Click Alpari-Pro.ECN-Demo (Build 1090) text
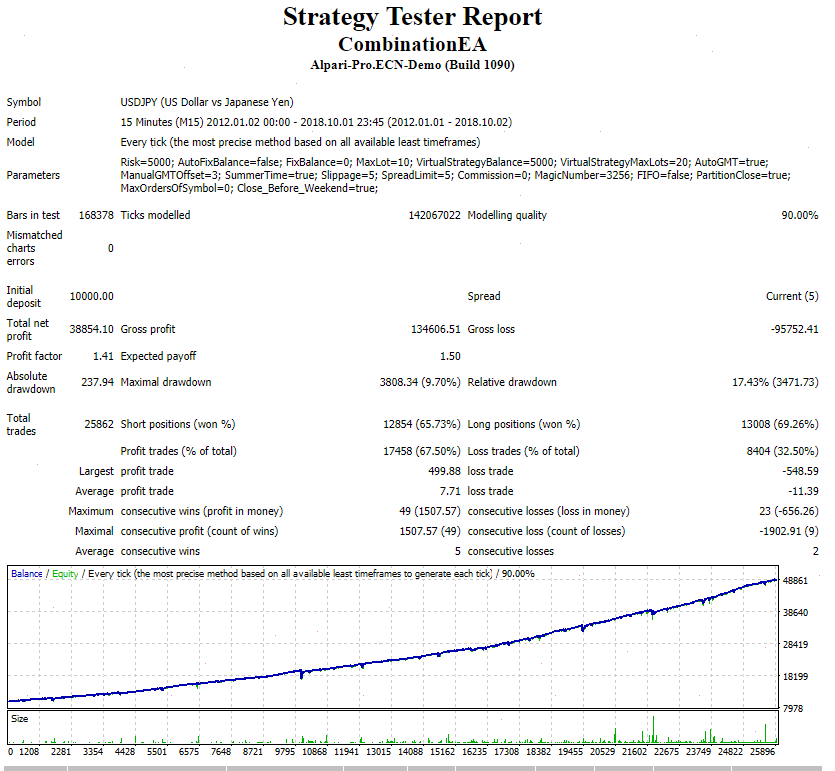 pos(412,65)
